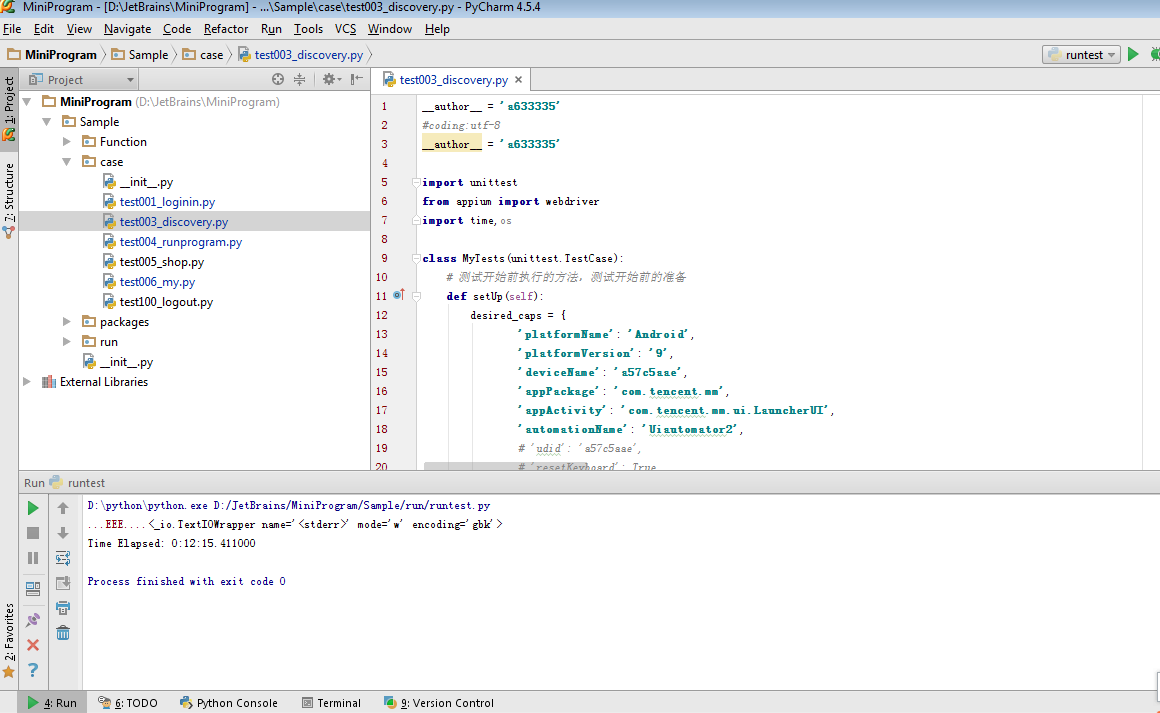Image resolution: width=1160 pixels, height=713 pixels.
Task: Expand the Function folder
Action: [x=67, y=141]
